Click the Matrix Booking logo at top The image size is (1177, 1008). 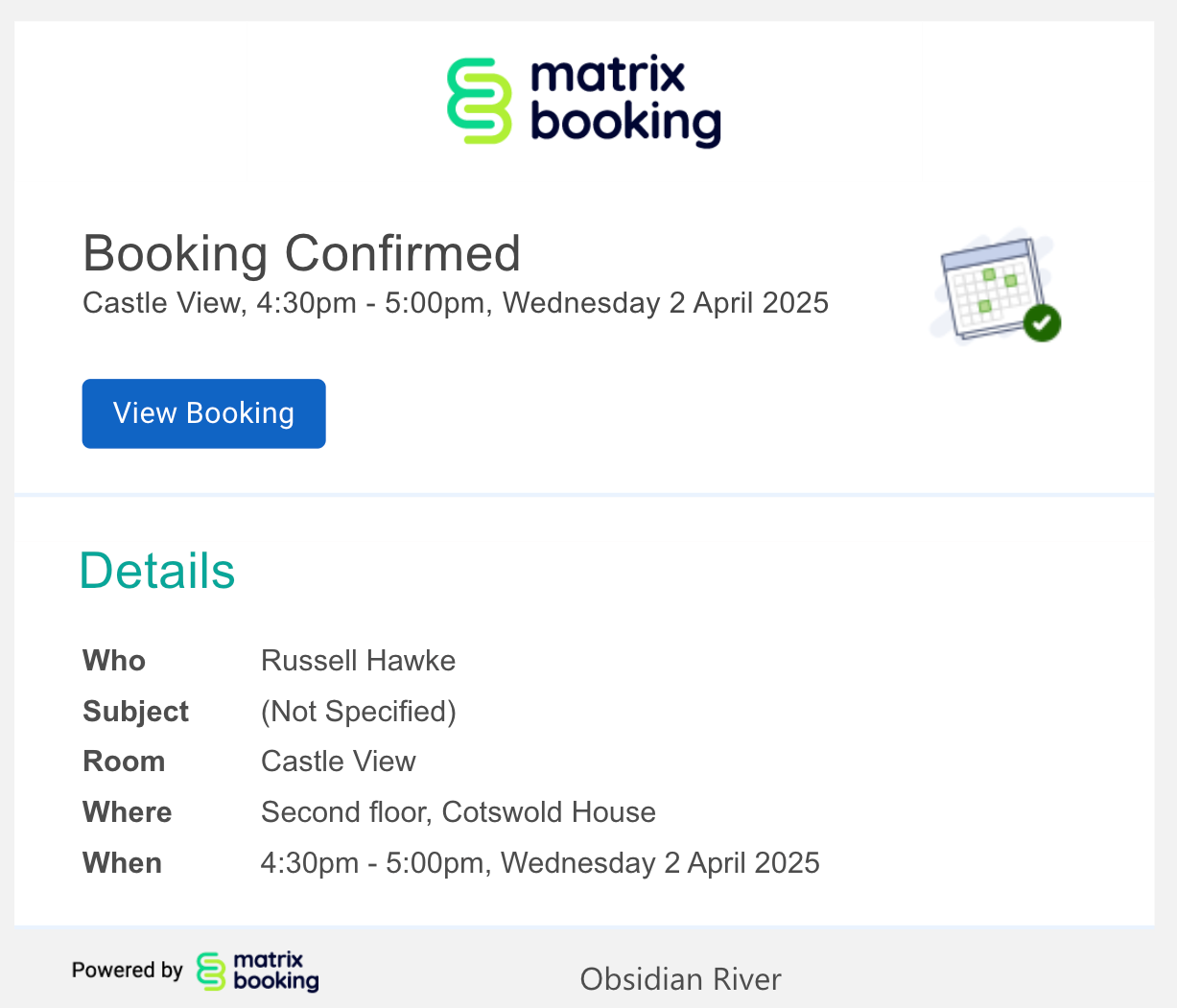583,102
